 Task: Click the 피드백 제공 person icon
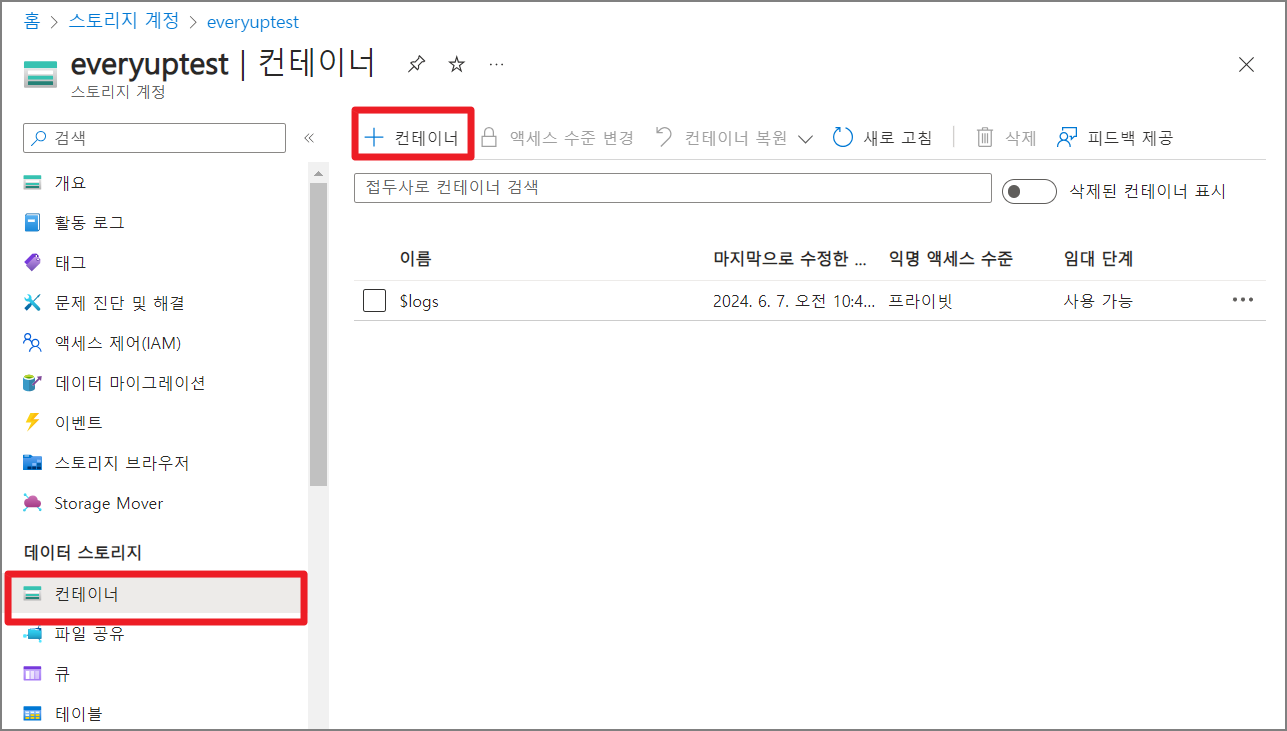[x=1067, y=137]
